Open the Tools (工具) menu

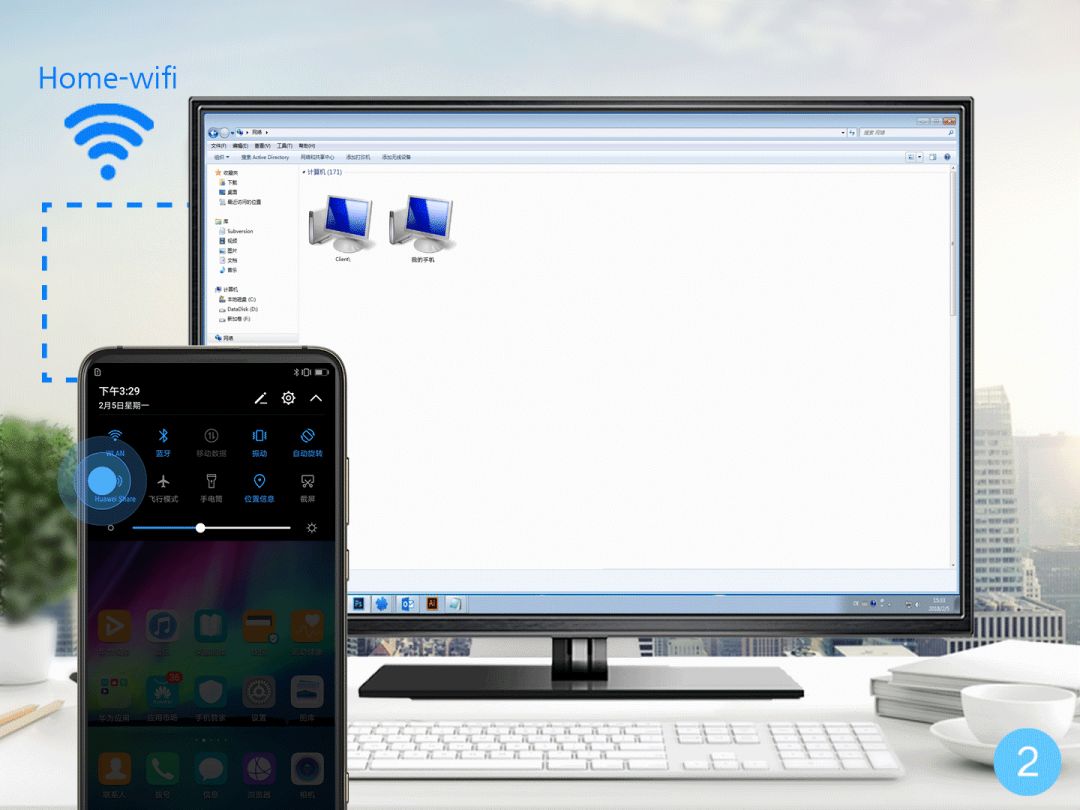pyautogui.click(x=284, y=146)
